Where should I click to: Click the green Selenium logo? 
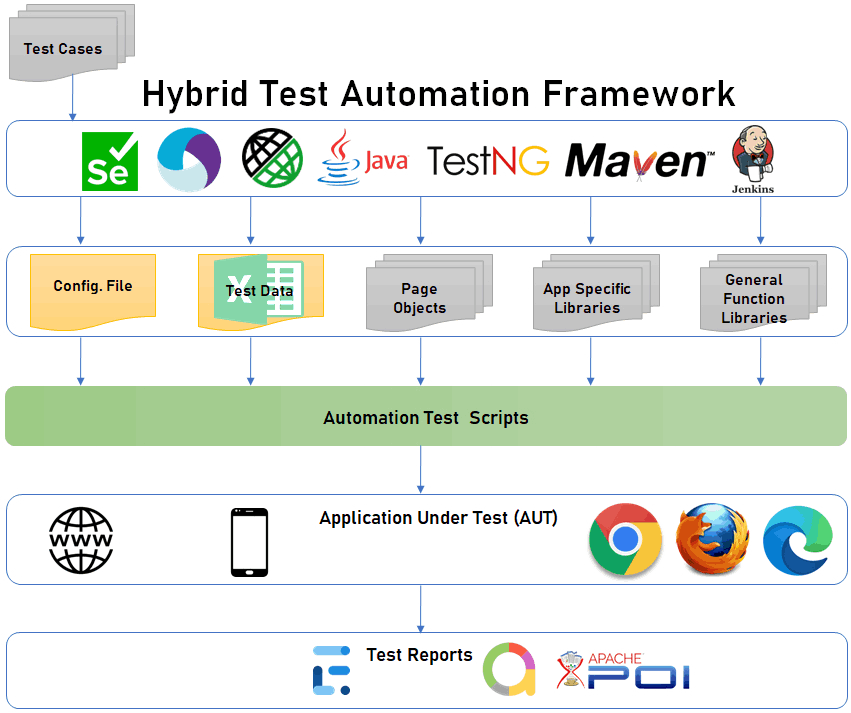tap(110, 161)
